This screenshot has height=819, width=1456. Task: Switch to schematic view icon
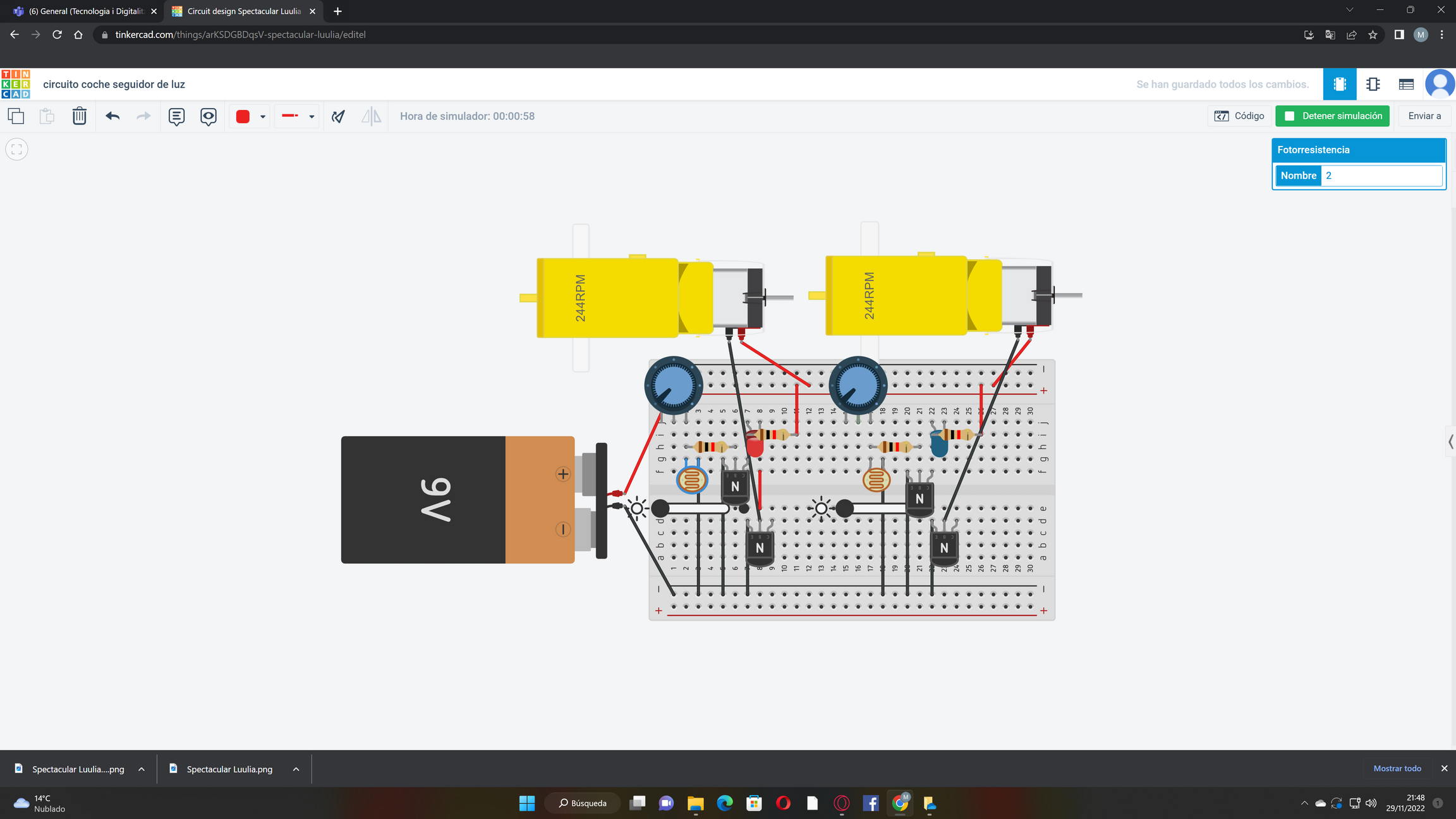(x=1373, y=84)
